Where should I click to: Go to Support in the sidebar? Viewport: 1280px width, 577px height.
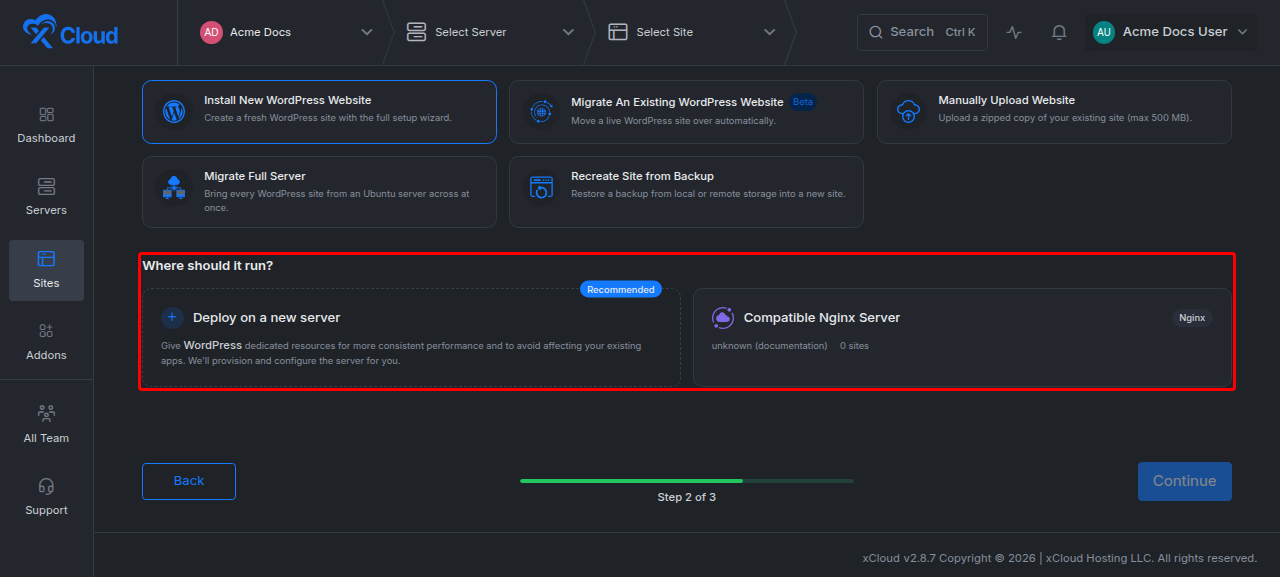click(x=46, y=497)
